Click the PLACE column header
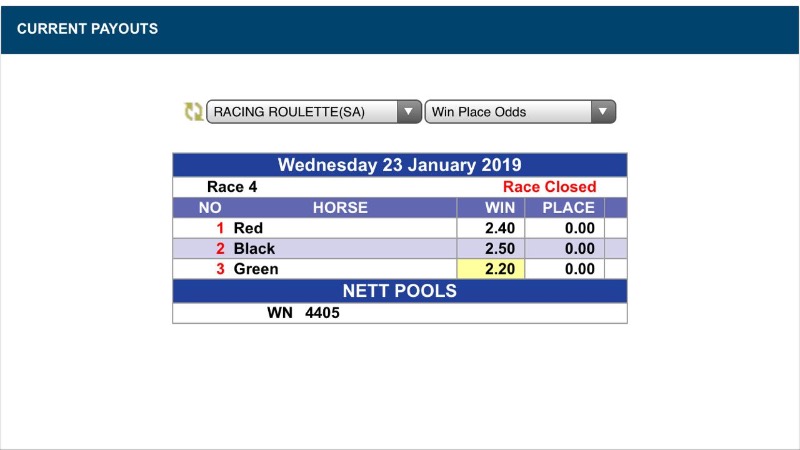Image resolution: width=800 pixels, height=450 pixels. click(567, 208)
